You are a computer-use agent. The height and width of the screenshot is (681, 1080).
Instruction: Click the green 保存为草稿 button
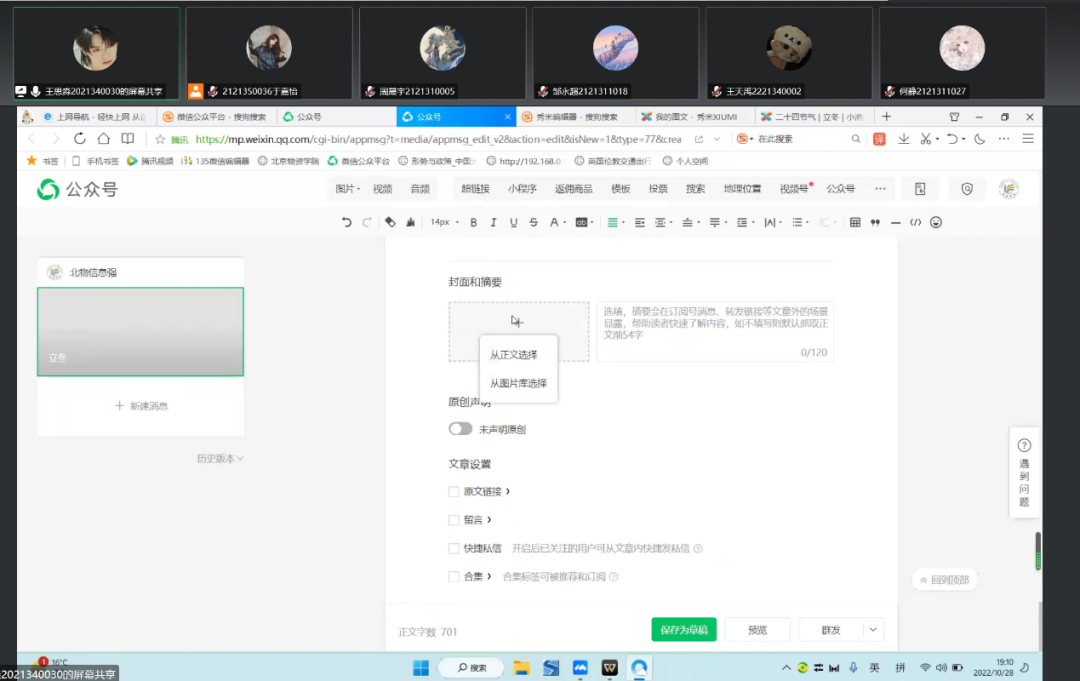(x=684, y=630)
